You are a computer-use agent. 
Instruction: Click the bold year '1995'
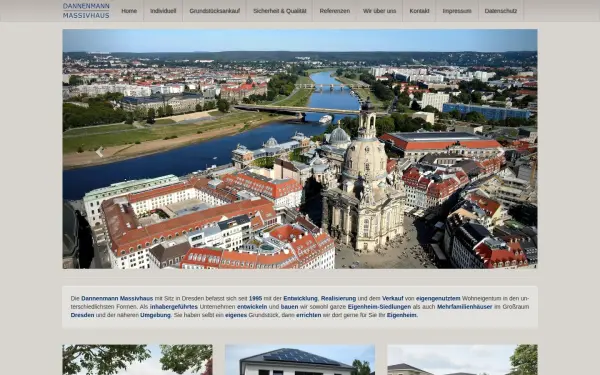tap(256, 298)
